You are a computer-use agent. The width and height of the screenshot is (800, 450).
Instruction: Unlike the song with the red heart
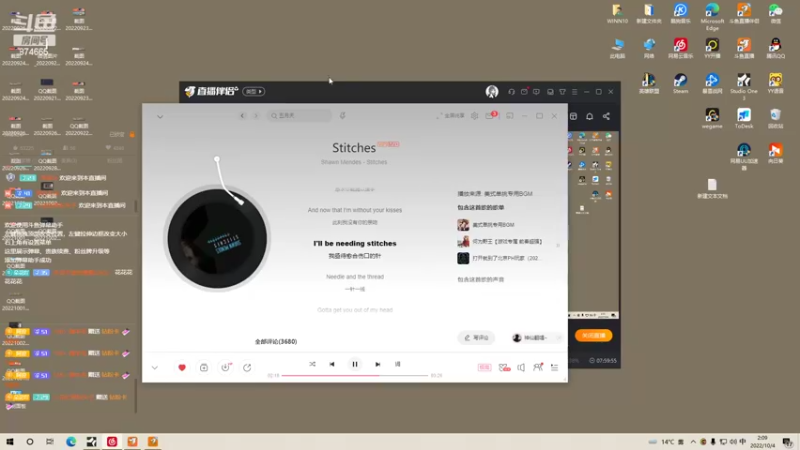(x=182, y=367)
